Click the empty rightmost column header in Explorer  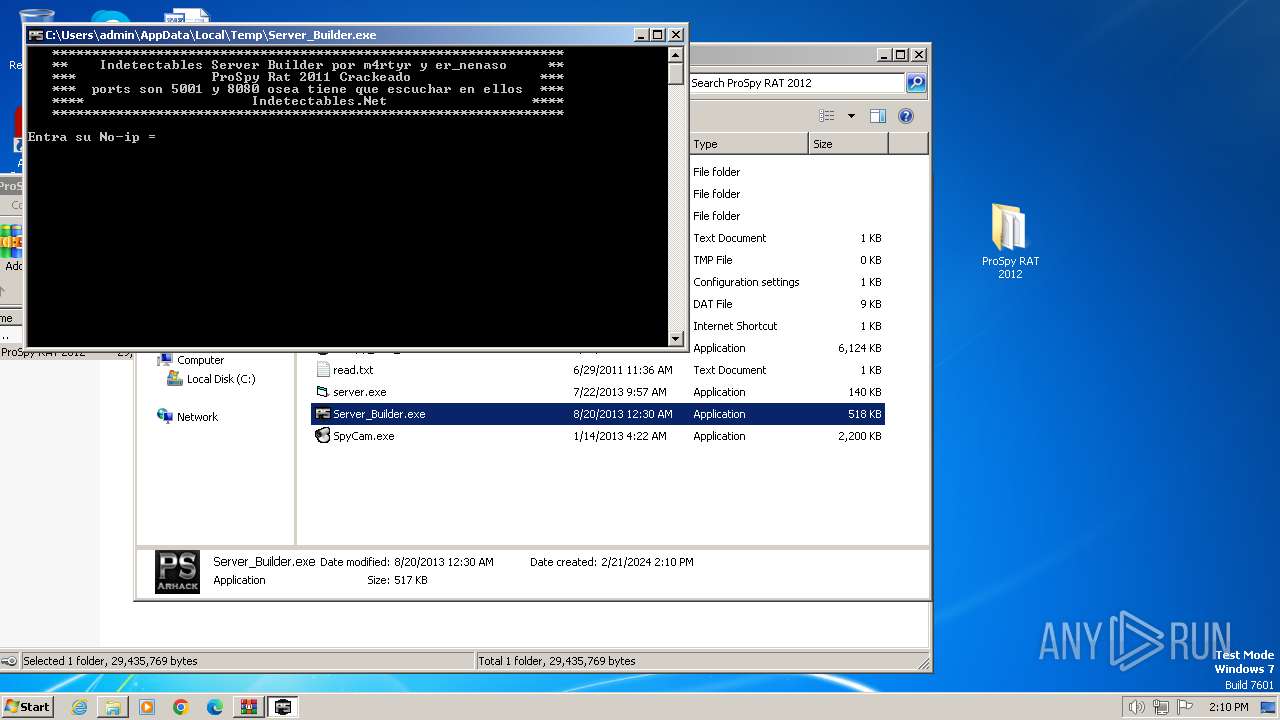(x=908, y=144)
